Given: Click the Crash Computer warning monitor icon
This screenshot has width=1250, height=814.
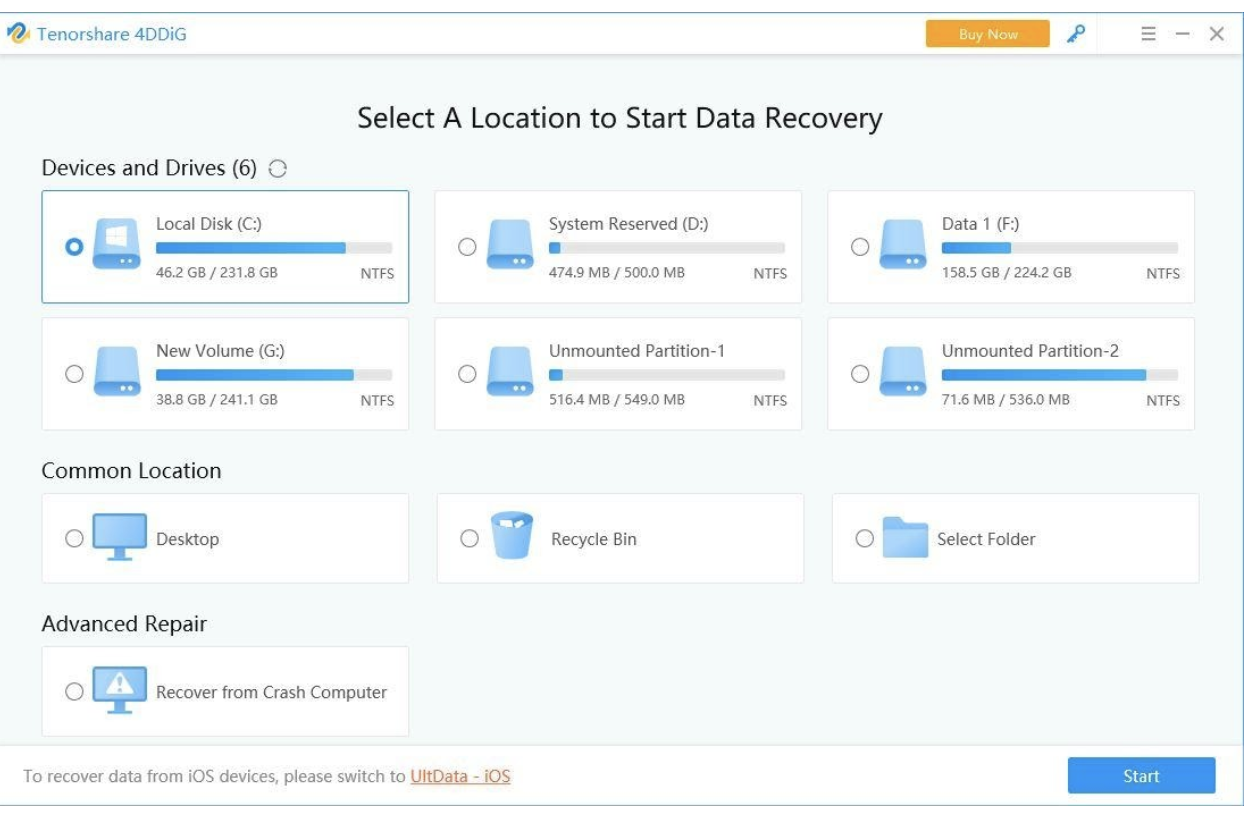Looking at the screenshot, I should (119, 691).
